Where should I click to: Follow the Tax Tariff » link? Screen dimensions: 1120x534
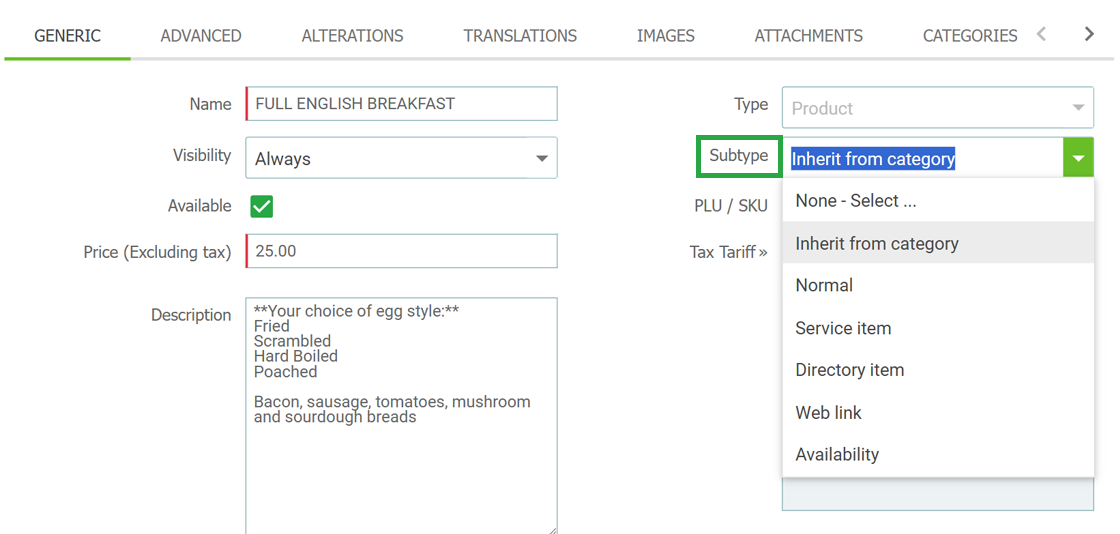[729, 252]
